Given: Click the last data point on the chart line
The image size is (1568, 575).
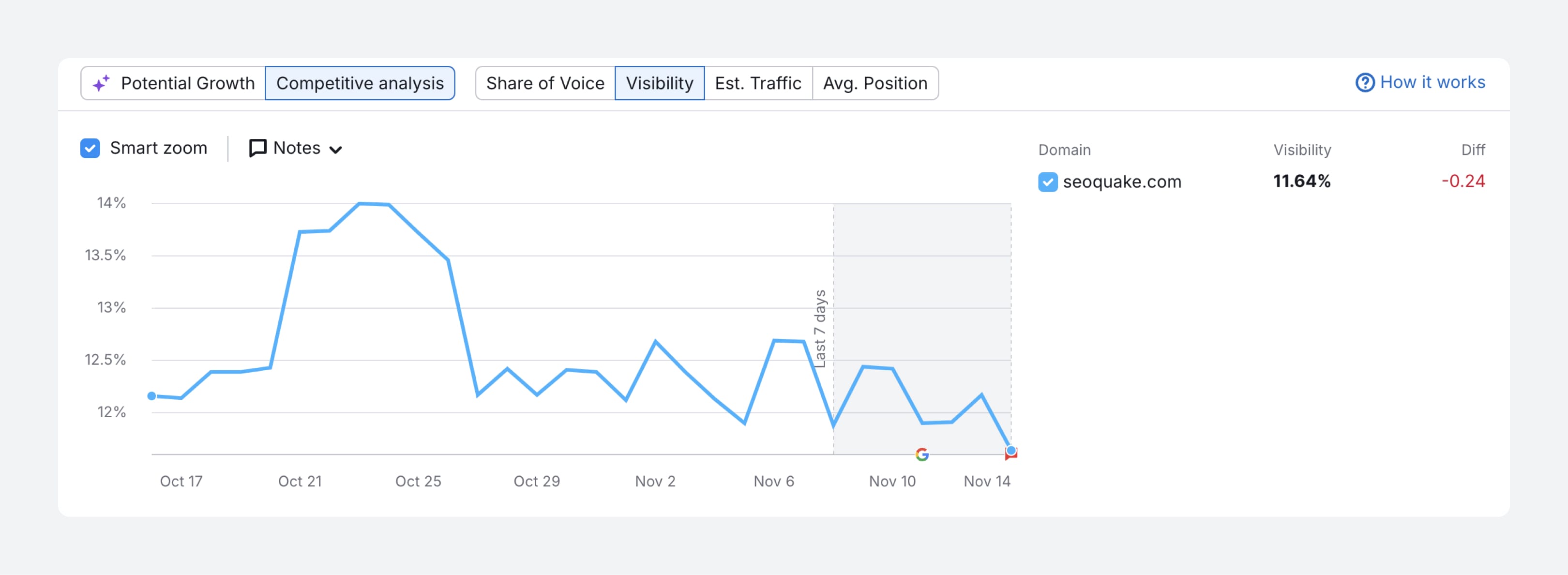Looking at the screenshot, I should (x=1011, y=450).
